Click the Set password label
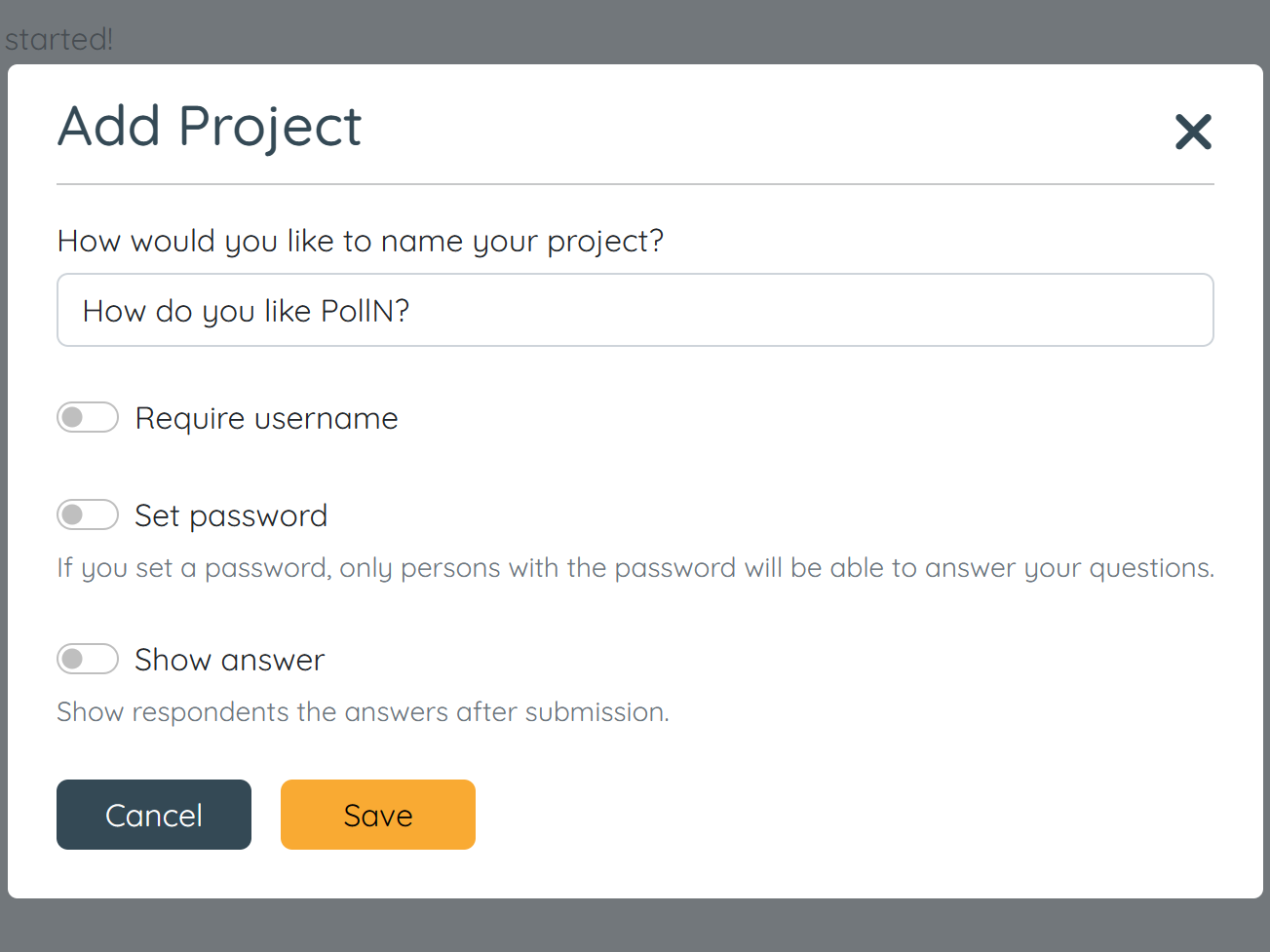Viewport: 1270px width, 952px height. click(230, 514)
